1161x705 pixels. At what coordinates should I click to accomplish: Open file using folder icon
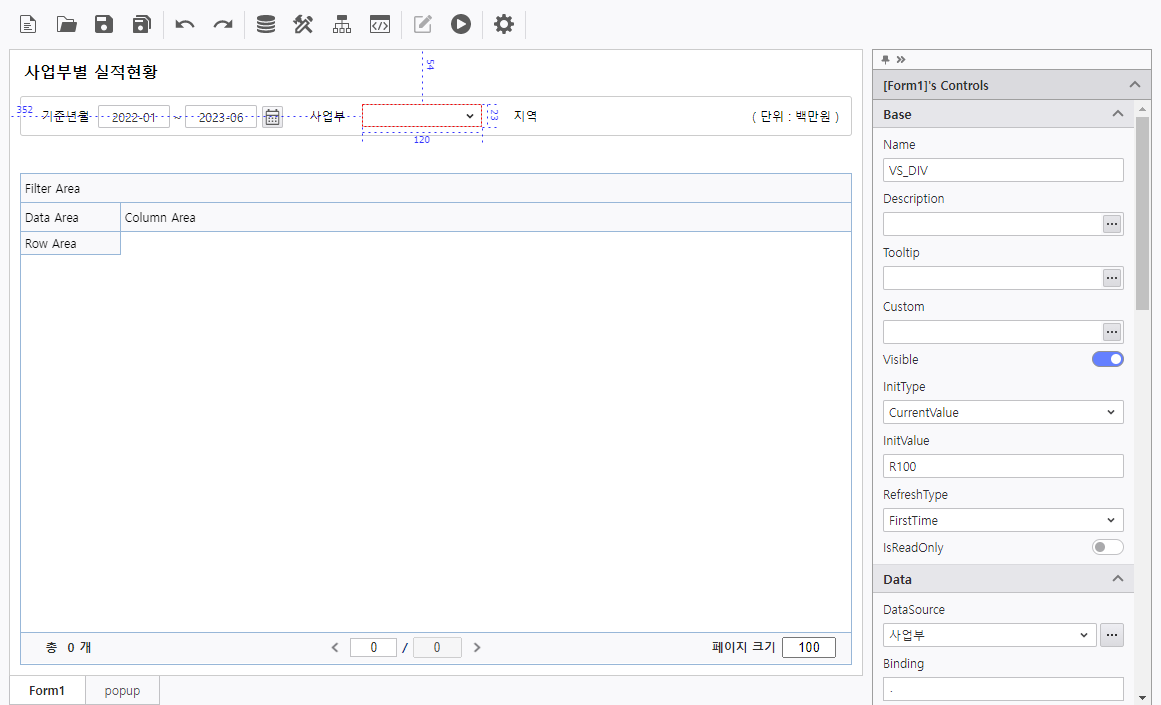(67, 24)
